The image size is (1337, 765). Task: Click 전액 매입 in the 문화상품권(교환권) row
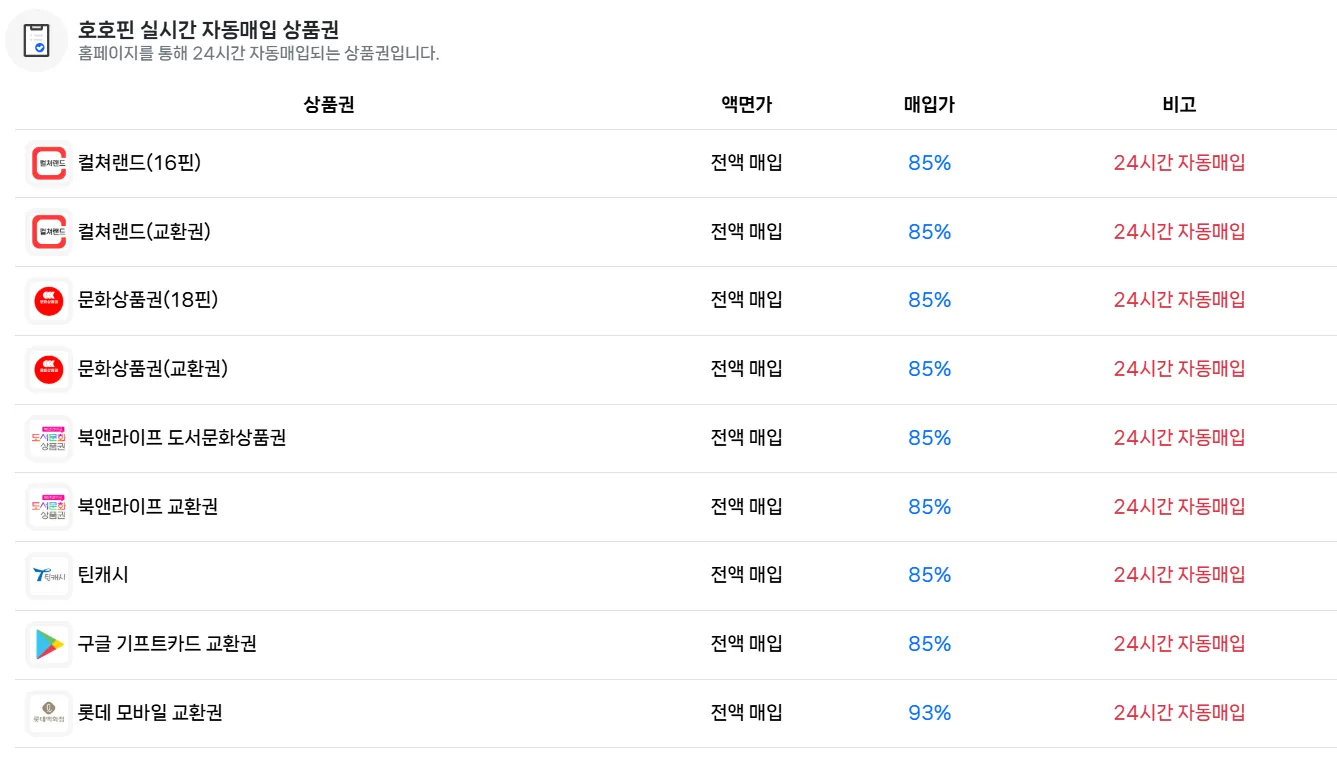(746, 369)
